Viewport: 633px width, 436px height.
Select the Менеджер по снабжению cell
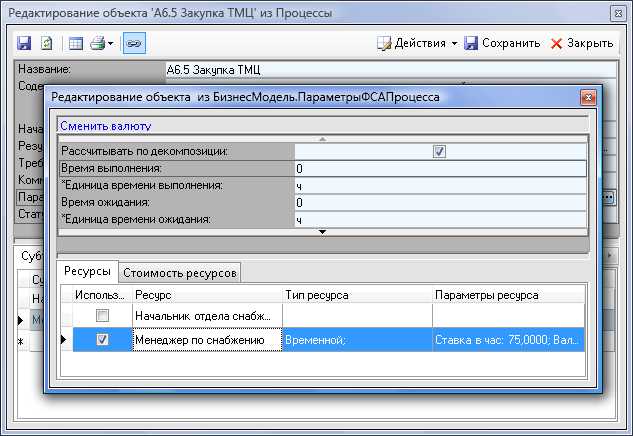pos(207,340)
